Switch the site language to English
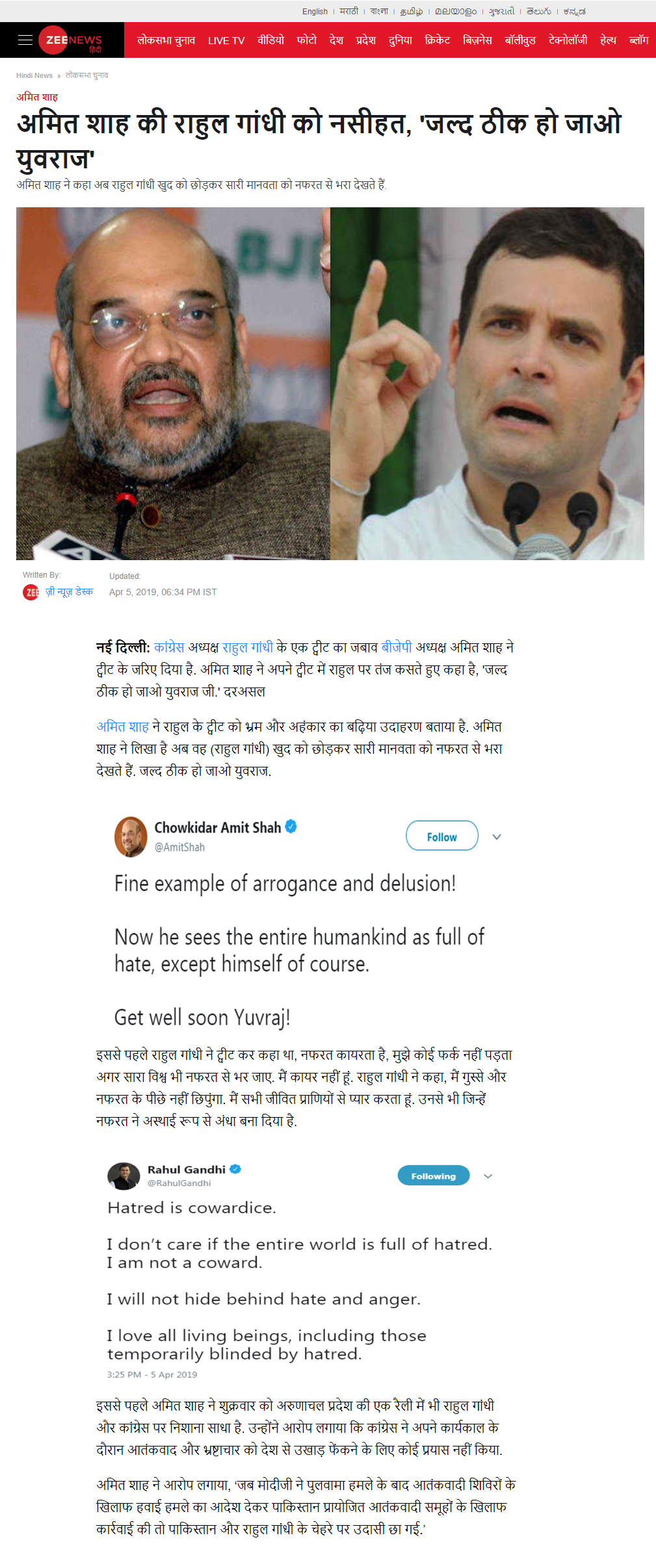This screenshot has height=1568, width=656. 315,12
